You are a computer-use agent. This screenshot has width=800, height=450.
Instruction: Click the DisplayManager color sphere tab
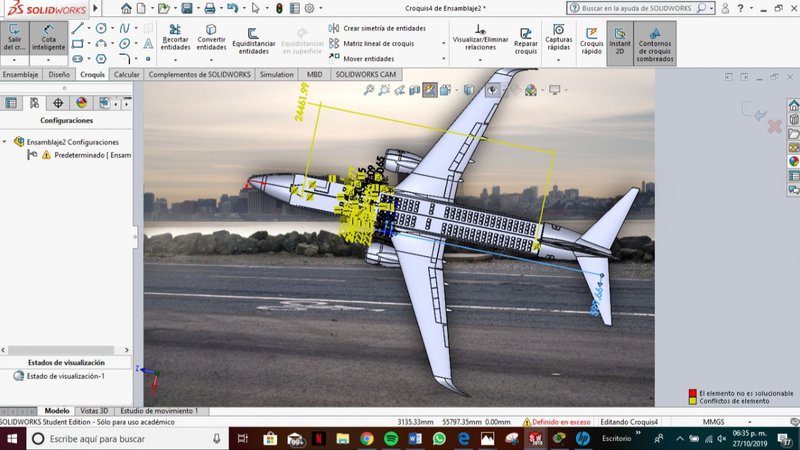pyautogui.click(x=81, y=102)
